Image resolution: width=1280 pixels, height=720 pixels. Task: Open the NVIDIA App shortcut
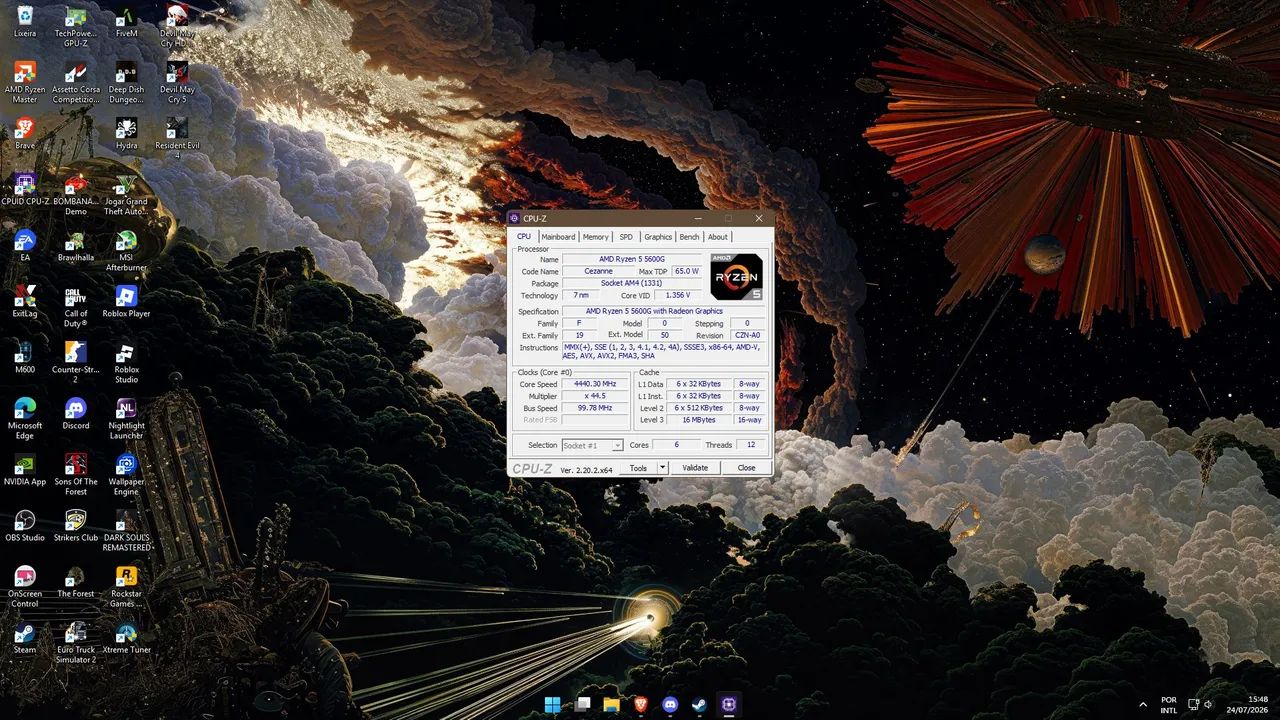tap(25, 470)
